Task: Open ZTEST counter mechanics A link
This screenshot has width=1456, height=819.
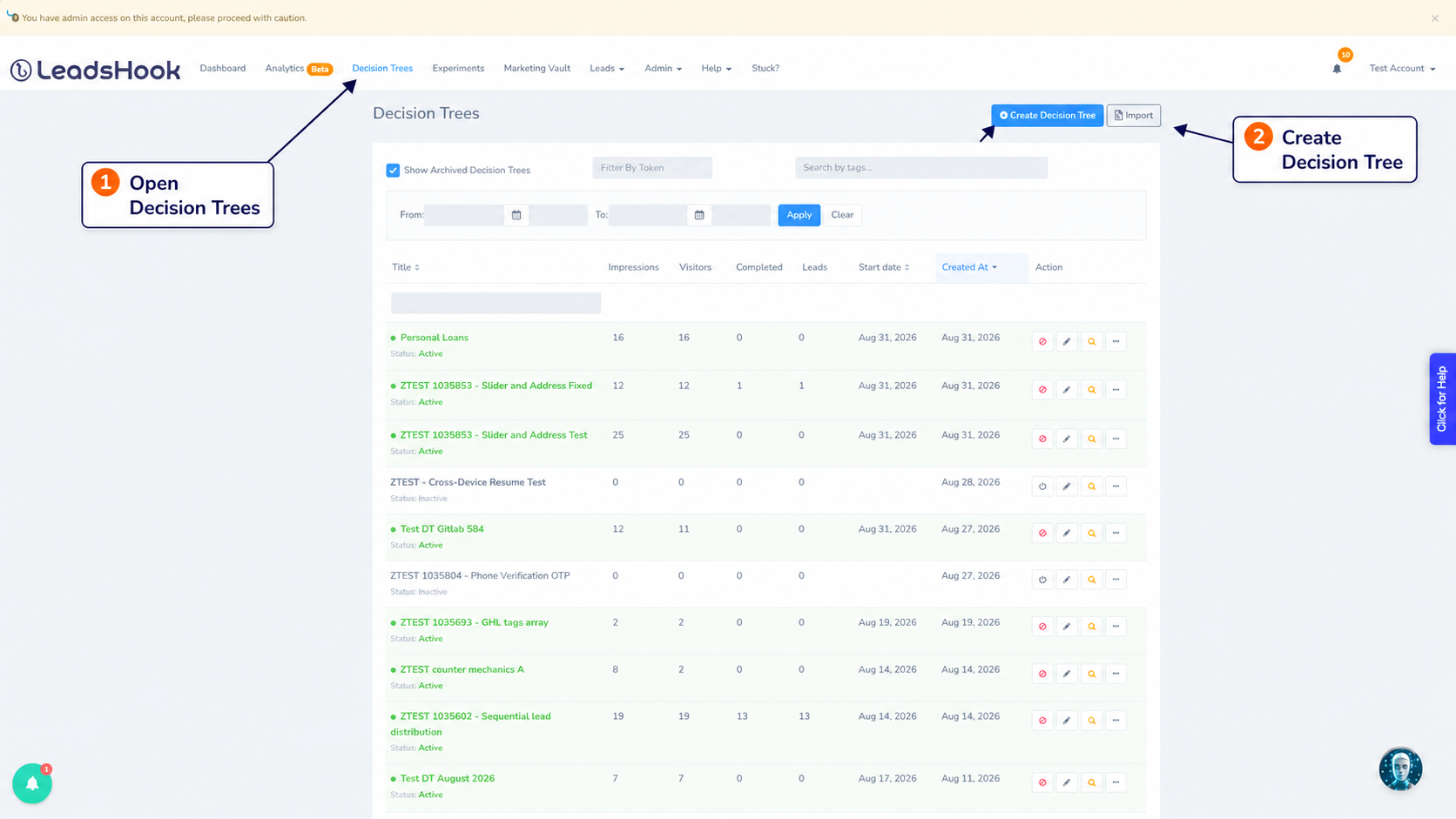Action: point(462,670)
